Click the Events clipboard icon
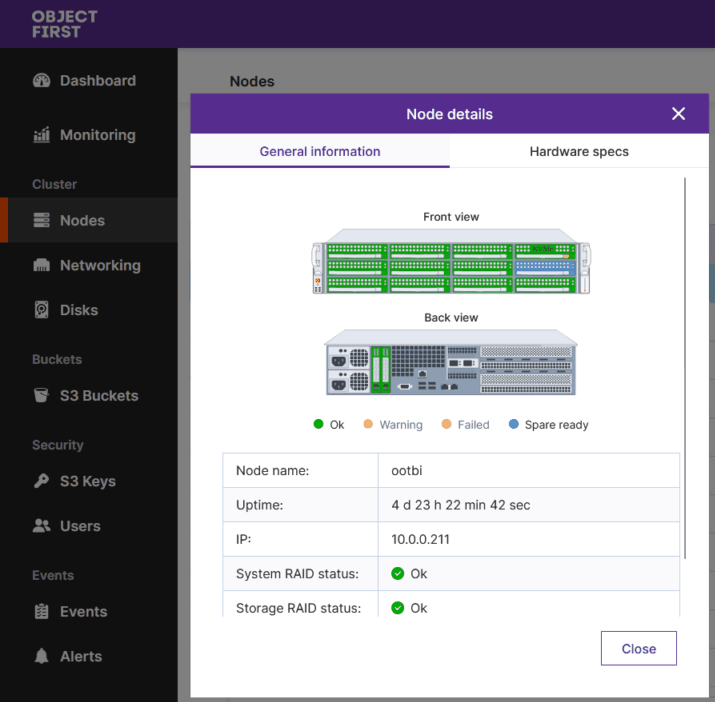This screenshot has width=715, height=702. tap(41, 611)
